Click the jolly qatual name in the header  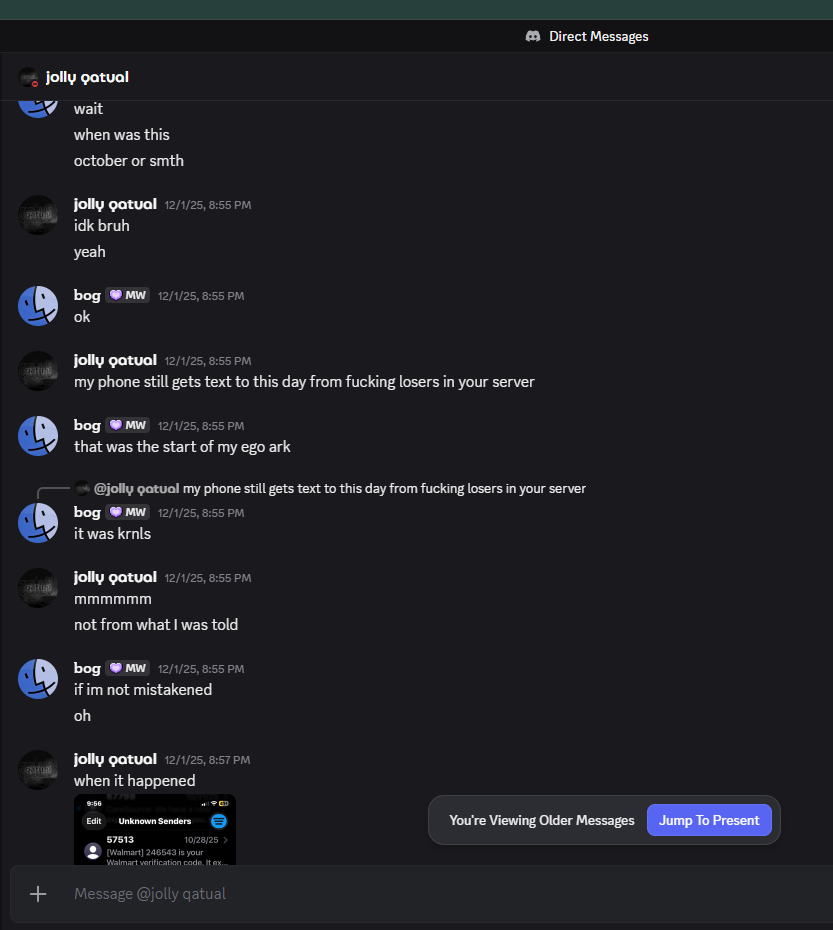87,77
